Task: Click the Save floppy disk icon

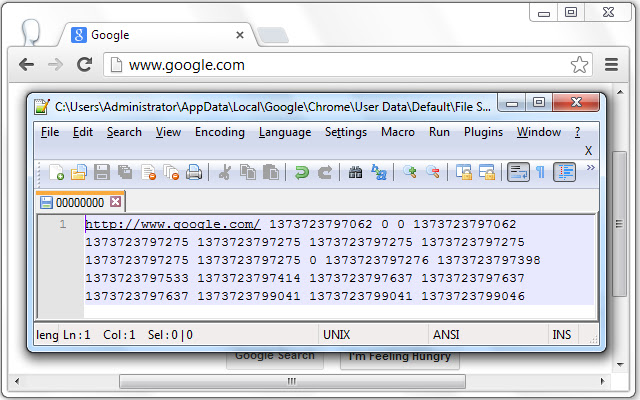Action: [102, 172]
